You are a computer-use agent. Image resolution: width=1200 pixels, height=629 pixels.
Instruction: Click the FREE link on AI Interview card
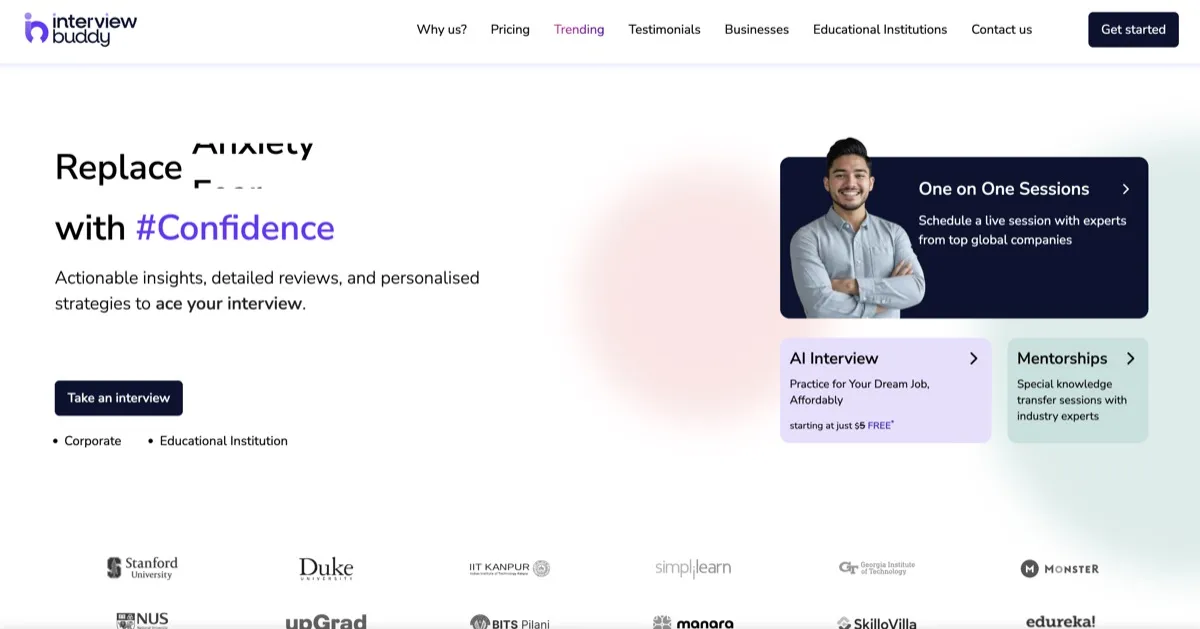pyautogui.click(x=878, y=424)
